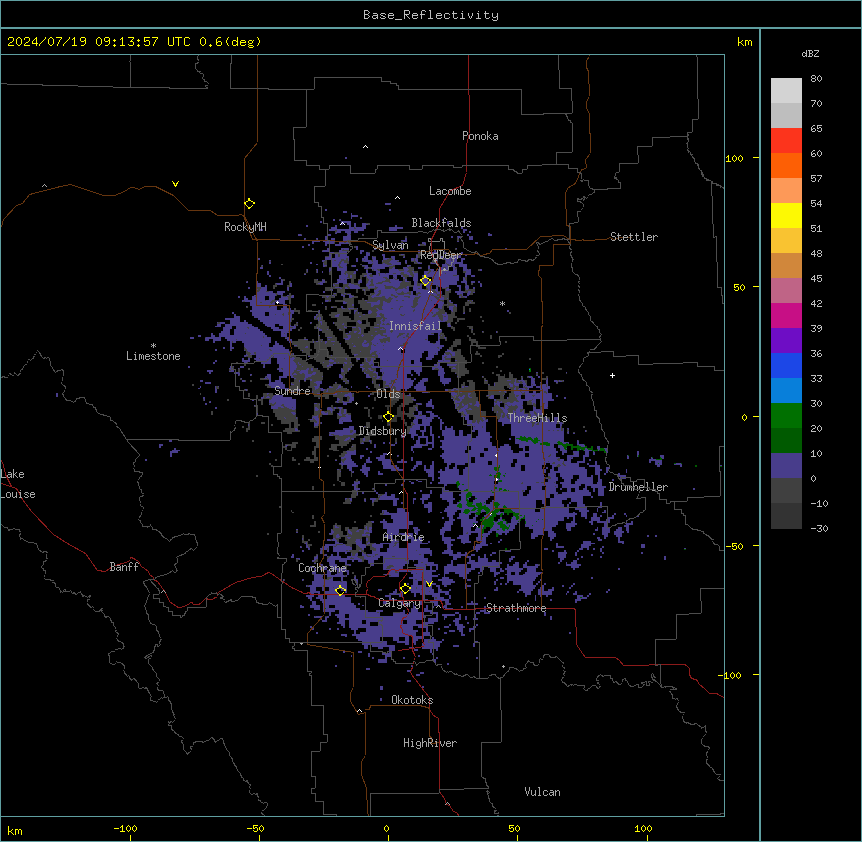
Task: Click the yellow V marker northwest of RockyMH
Action: pyautogui.click(x=175, y=184)
